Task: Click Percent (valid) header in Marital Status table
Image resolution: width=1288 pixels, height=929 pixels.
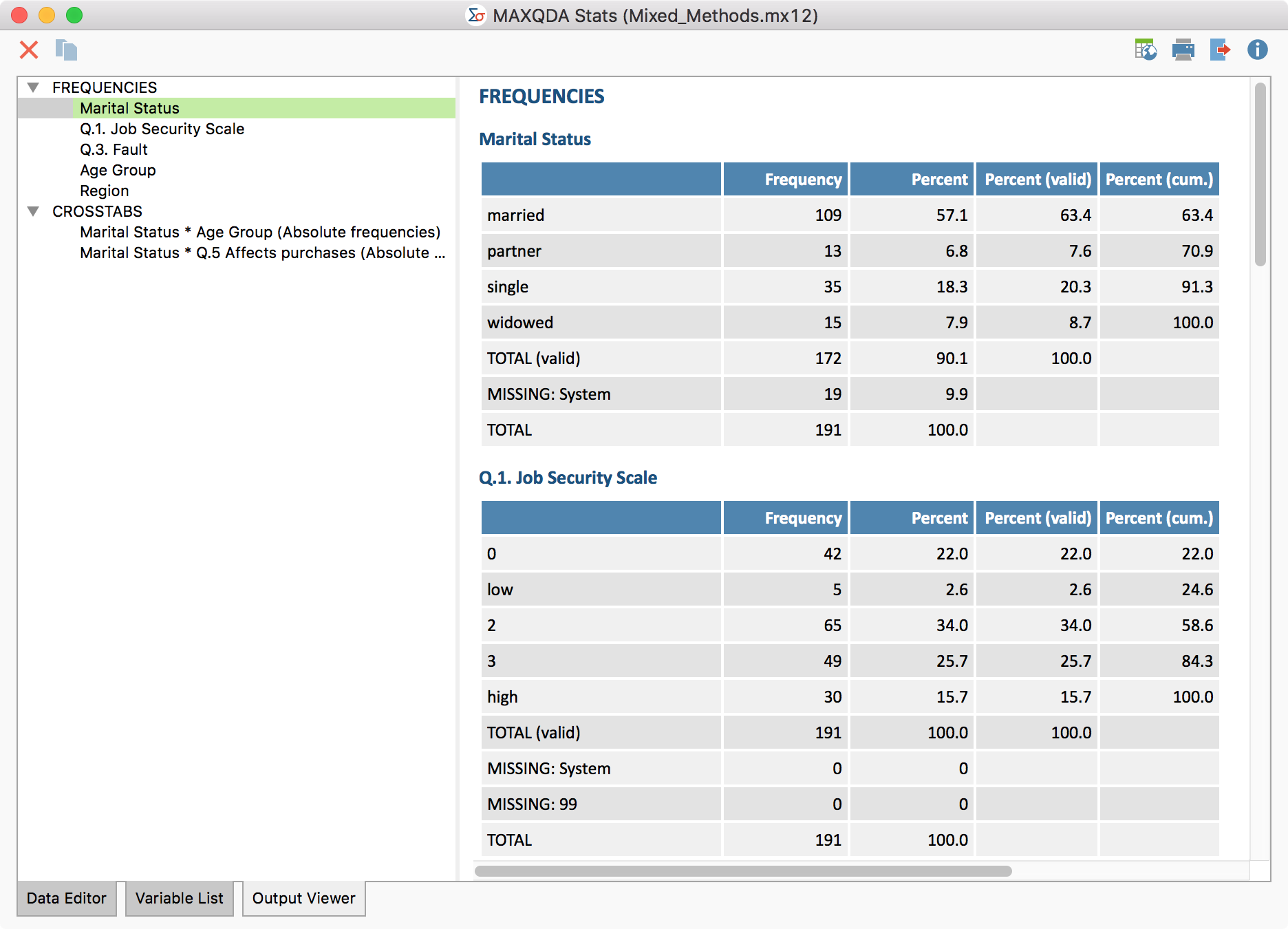Action: point(1038,180)
